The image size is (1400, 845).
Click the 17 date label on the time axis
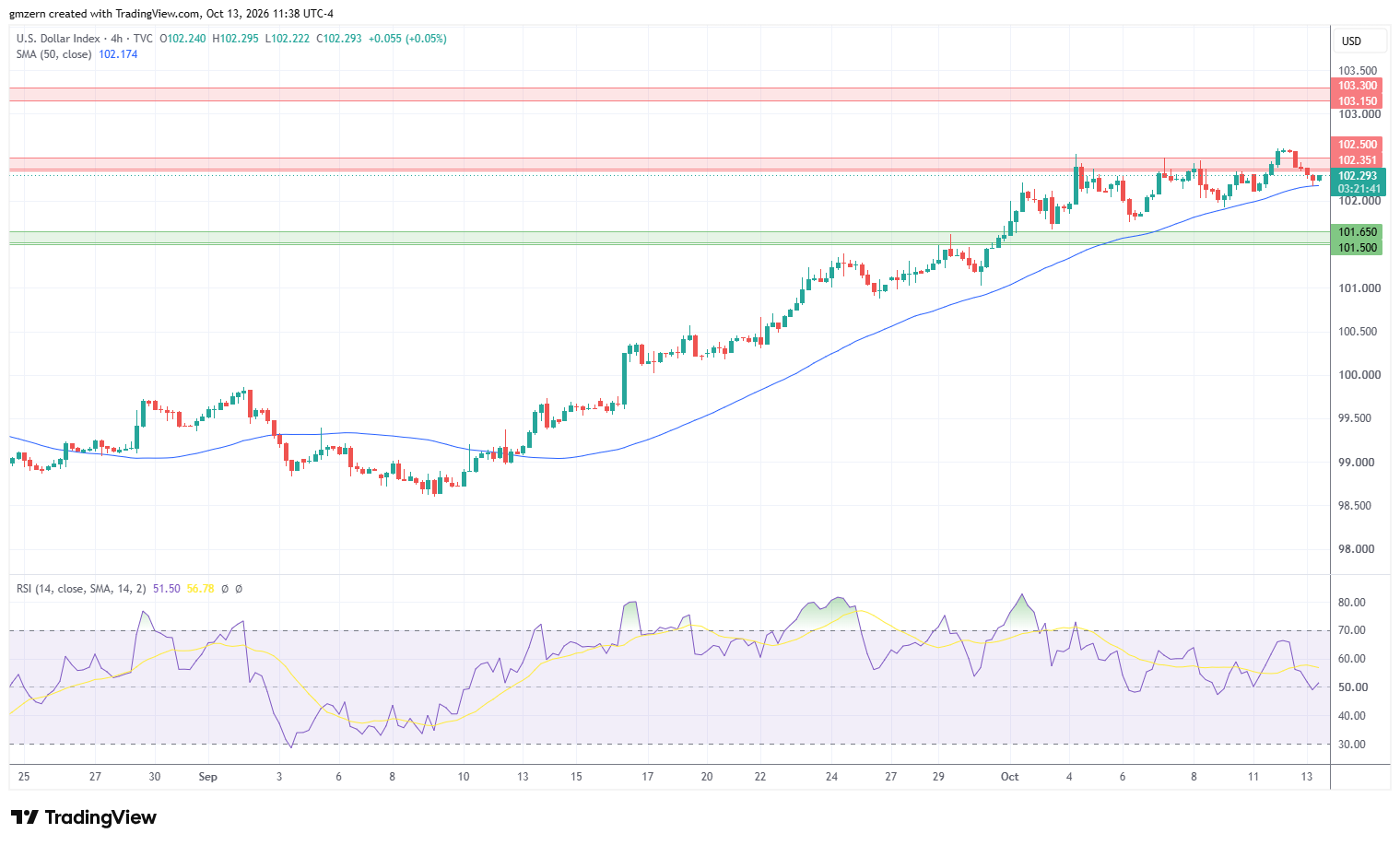pos(648,777)
